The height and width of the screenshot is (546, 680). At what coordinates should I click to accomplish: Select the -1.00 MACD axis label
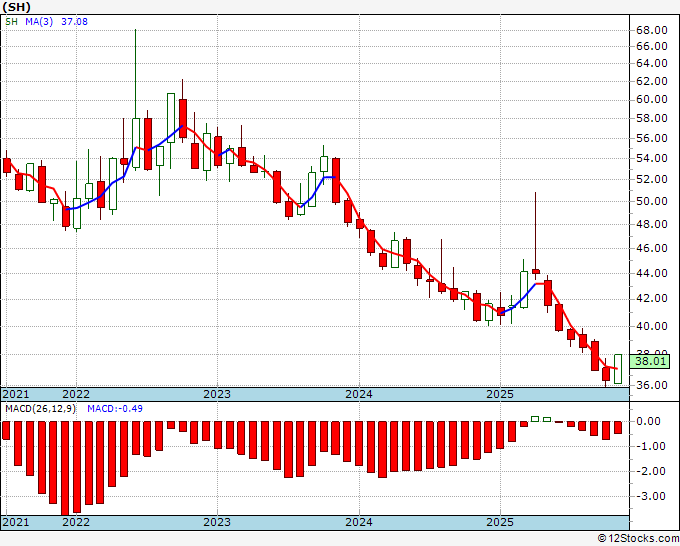(x=649, y=446)
